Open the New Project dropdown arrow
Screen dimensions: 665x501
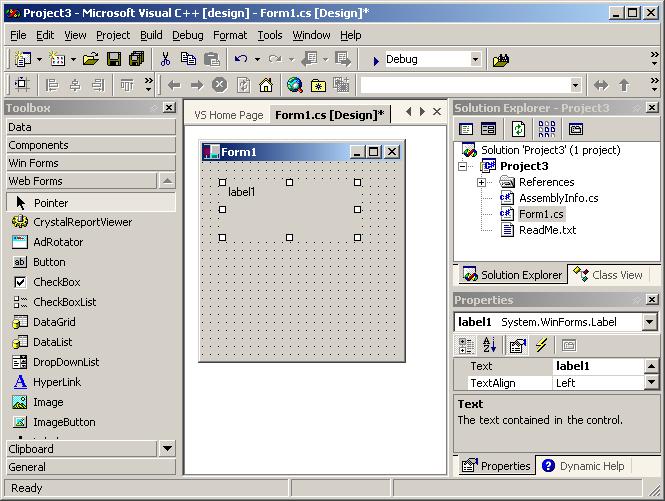(39, 59)
